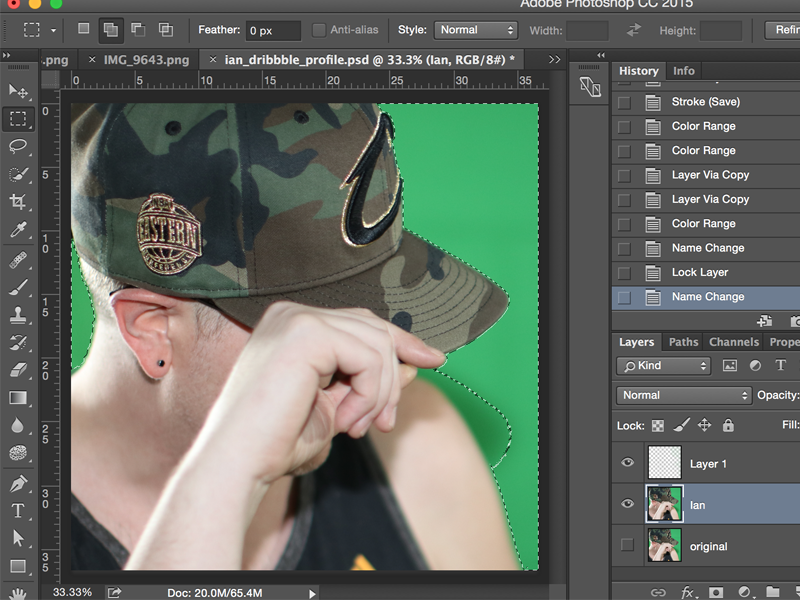The width and height of the screenshot is (800, 600).
Task: Open the IMG_9643.png document tab
Action: 146,60
